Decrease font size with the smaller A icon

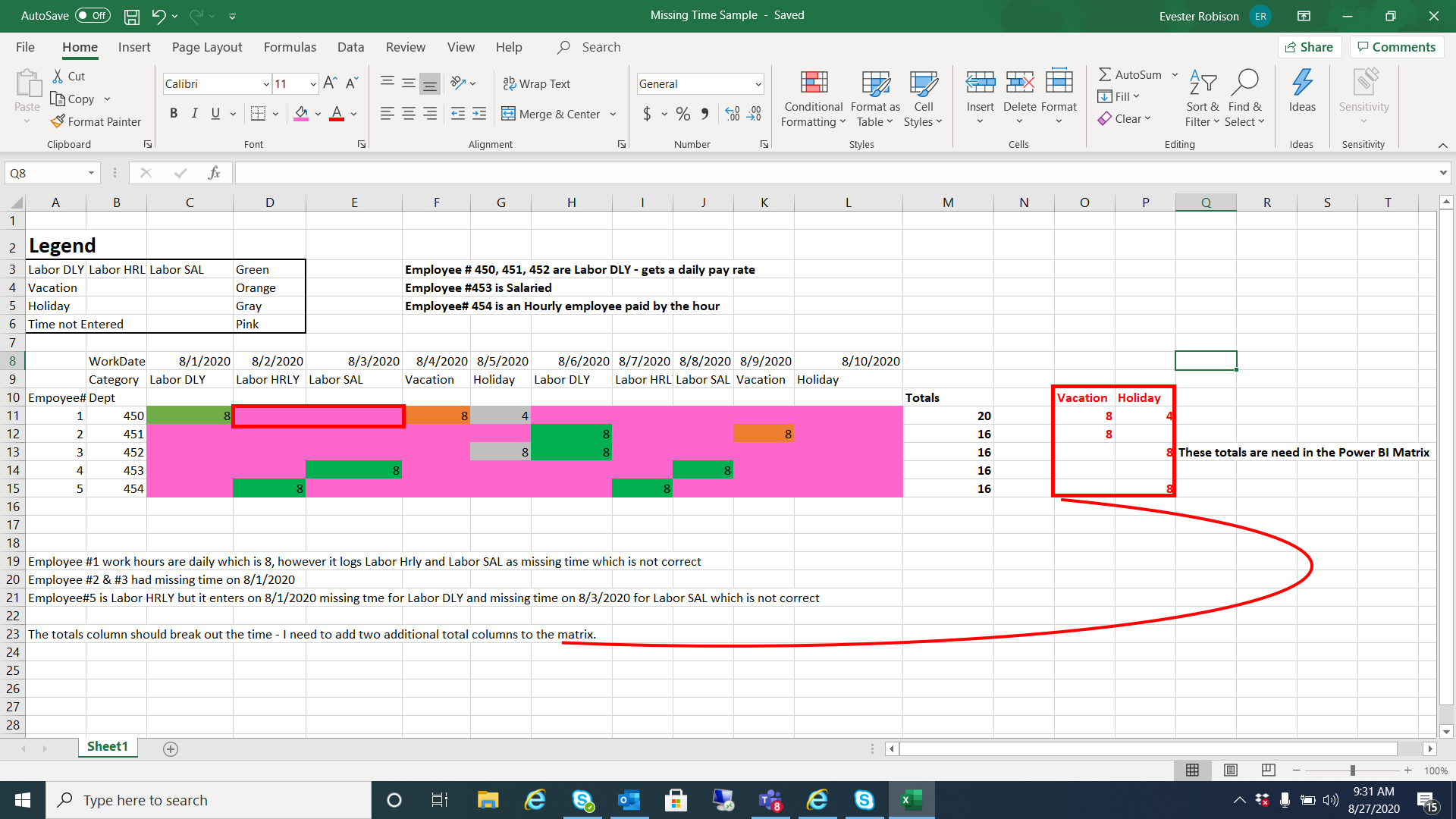pos(352,83)
